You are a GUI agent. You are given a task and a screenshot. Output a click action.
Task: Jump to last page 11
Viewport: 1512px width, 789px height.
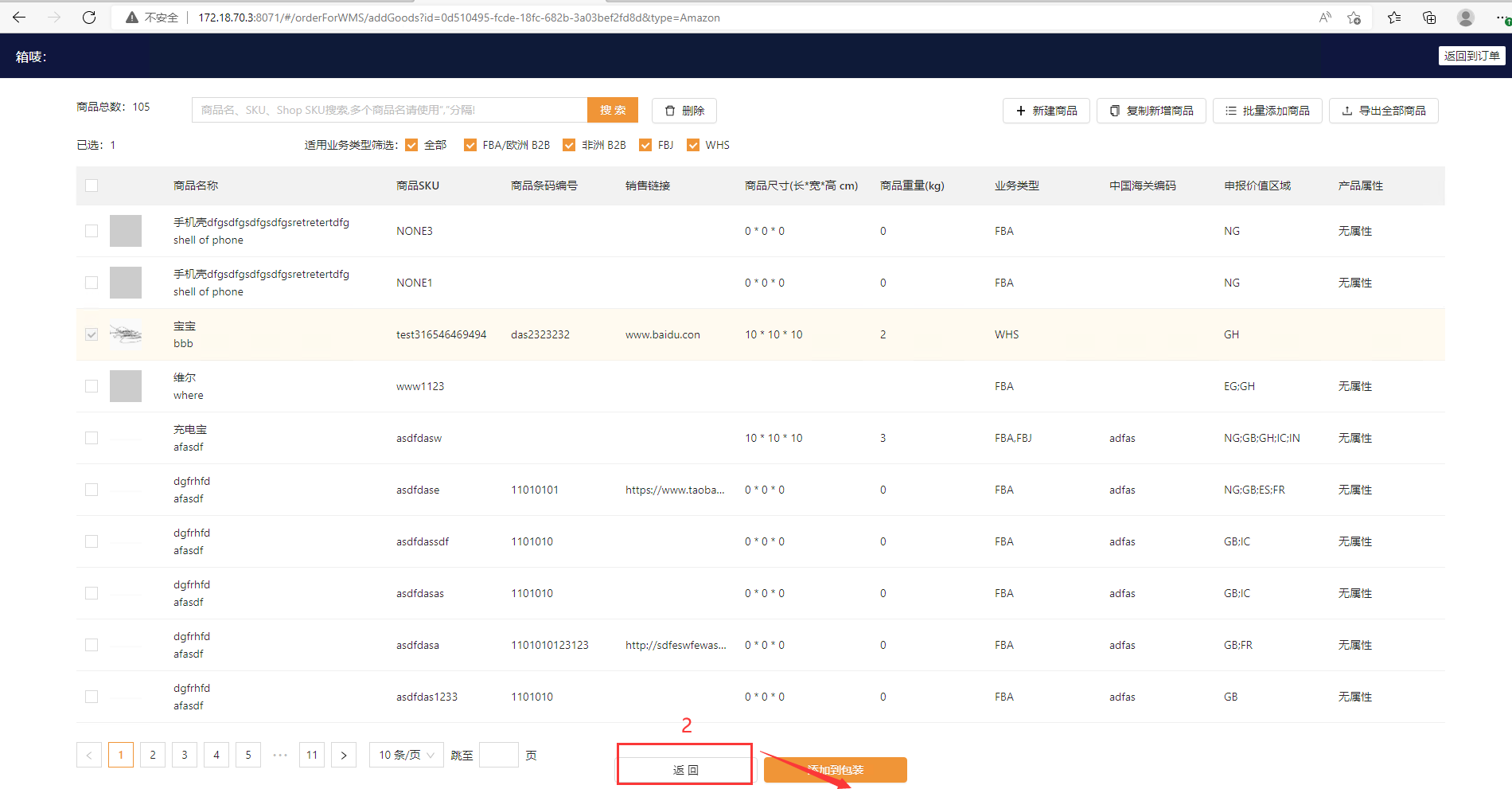coord(312,755)
